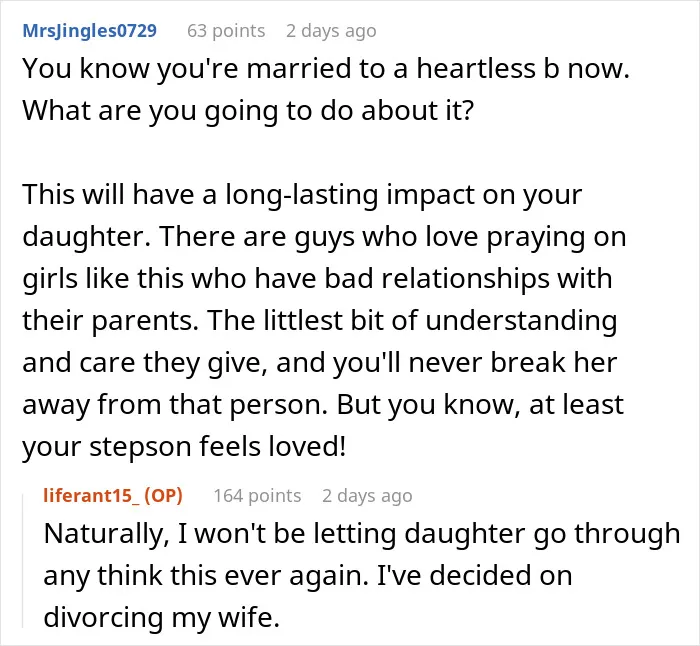The width and height of the screenshot is (700, 646).
Task: Click the line "There are guys who love praying on"
Action: click(x=392, y=237)
